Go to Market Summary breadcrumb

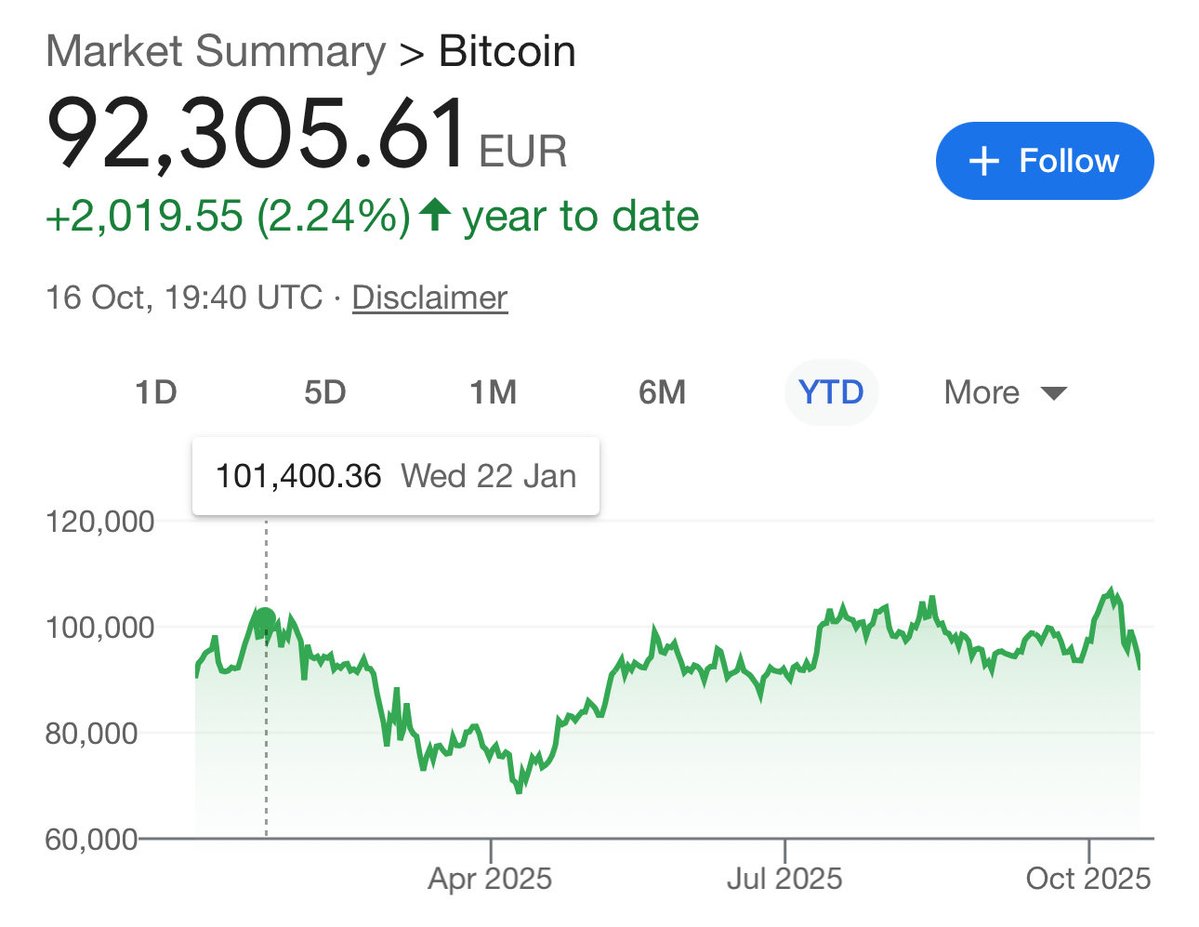coord(215,52)
